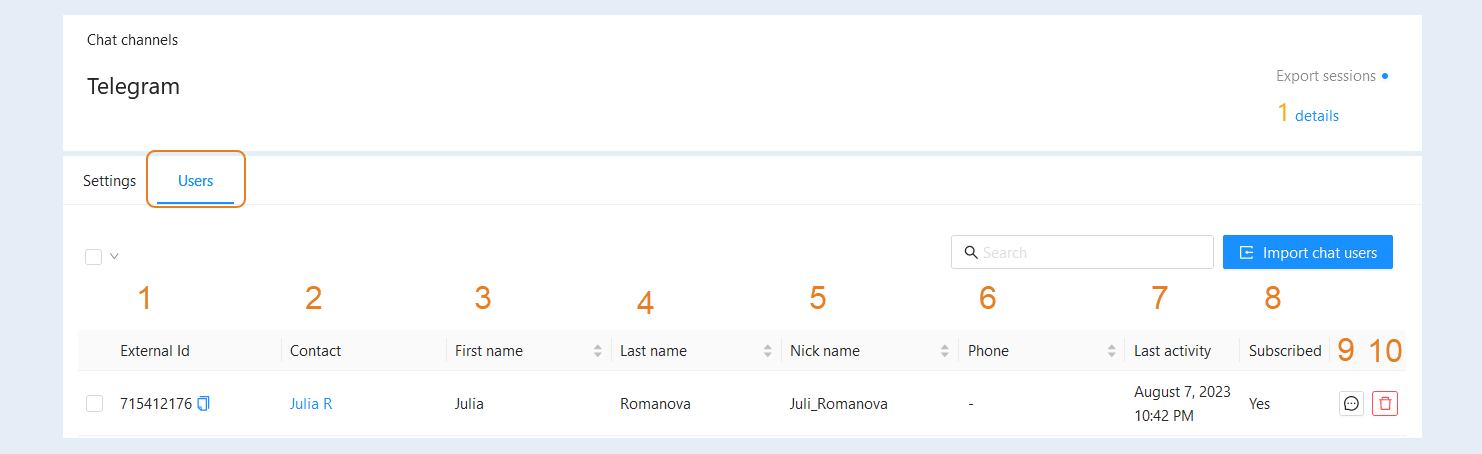Click the Export sessions indicator dot

pos(1385,76)
